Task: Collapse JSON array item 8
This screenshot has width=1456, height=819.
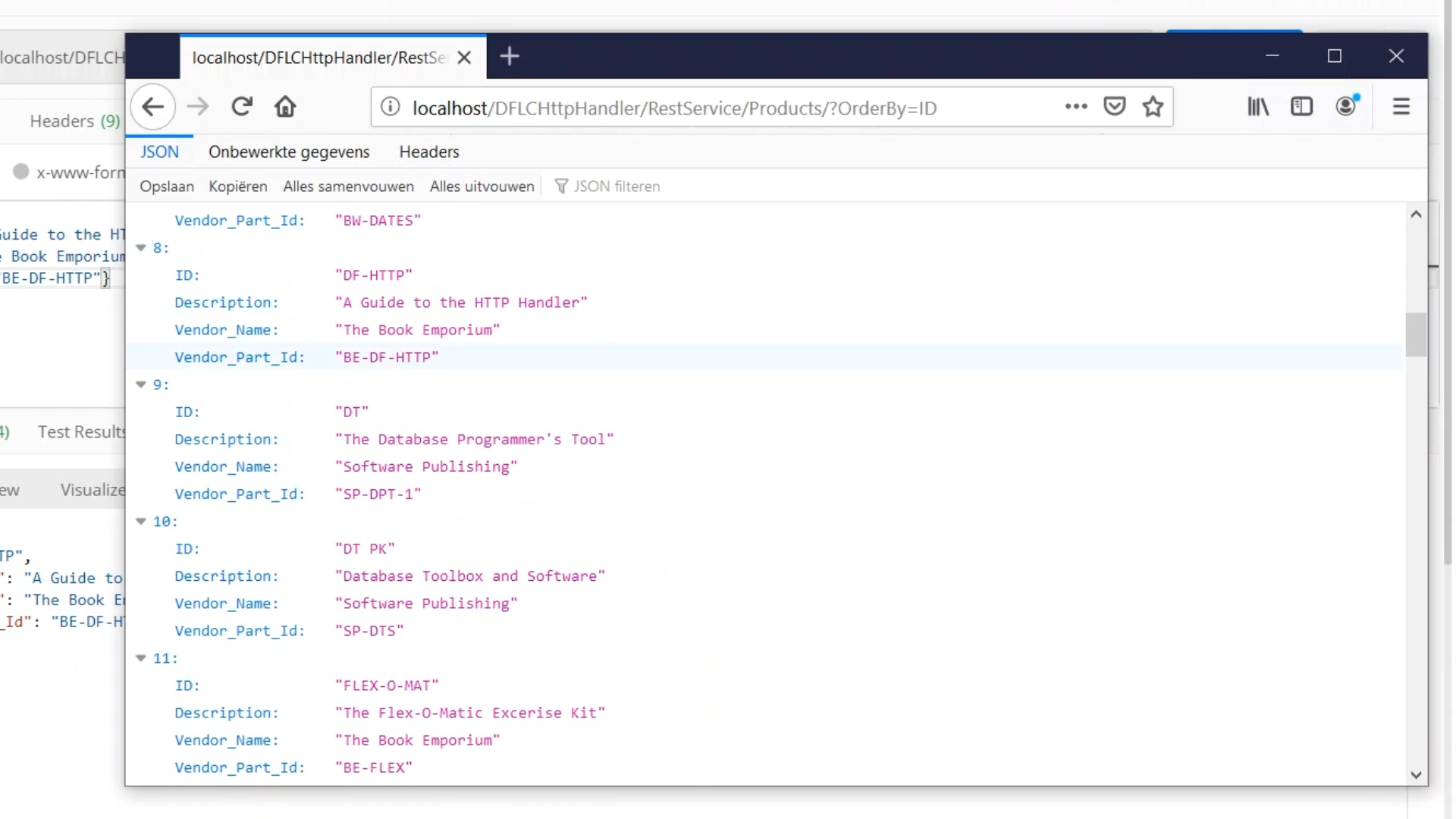Action: (141, 248)
